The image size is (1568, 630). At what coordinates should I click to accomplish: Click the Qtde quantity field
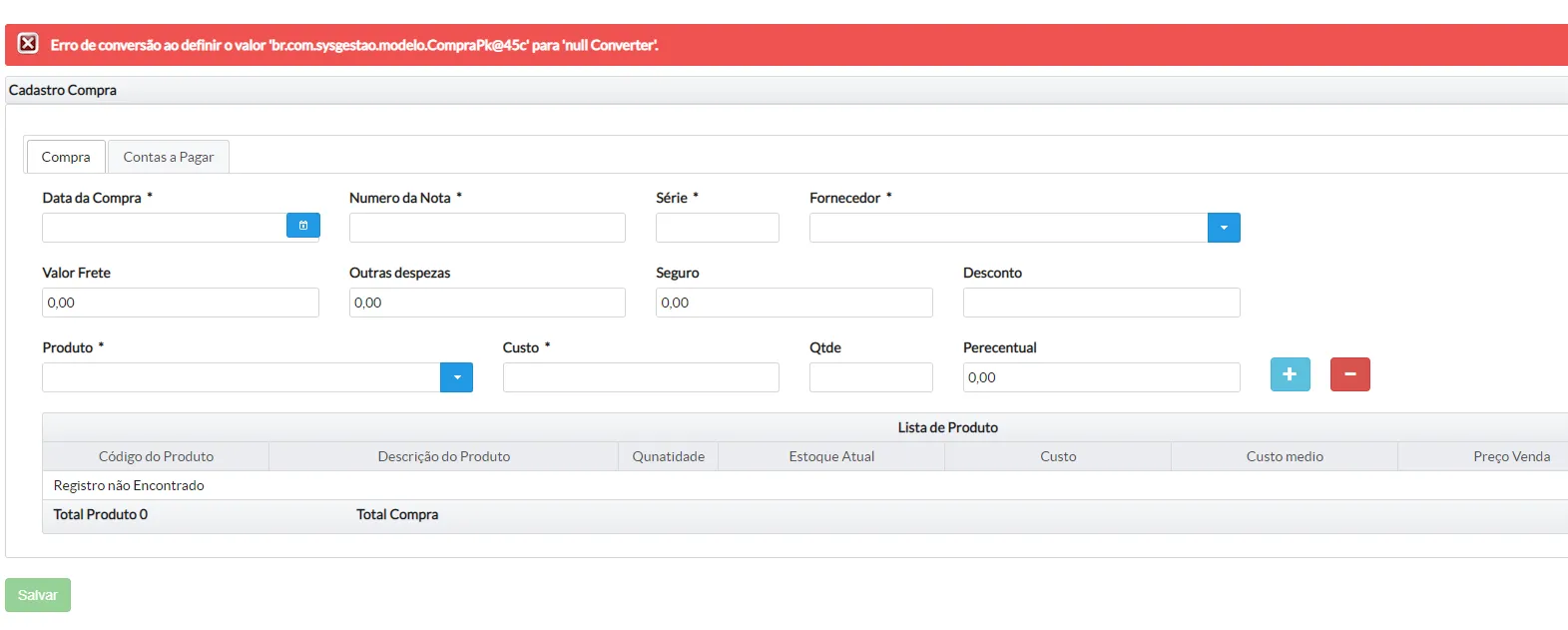click(x=870, y=377)
